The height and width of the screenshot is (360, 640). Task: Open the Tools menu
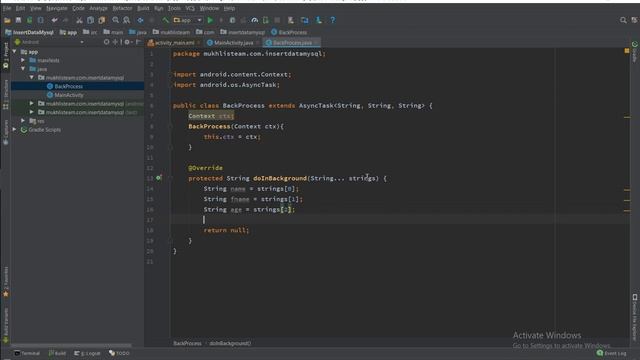(174, 8)
